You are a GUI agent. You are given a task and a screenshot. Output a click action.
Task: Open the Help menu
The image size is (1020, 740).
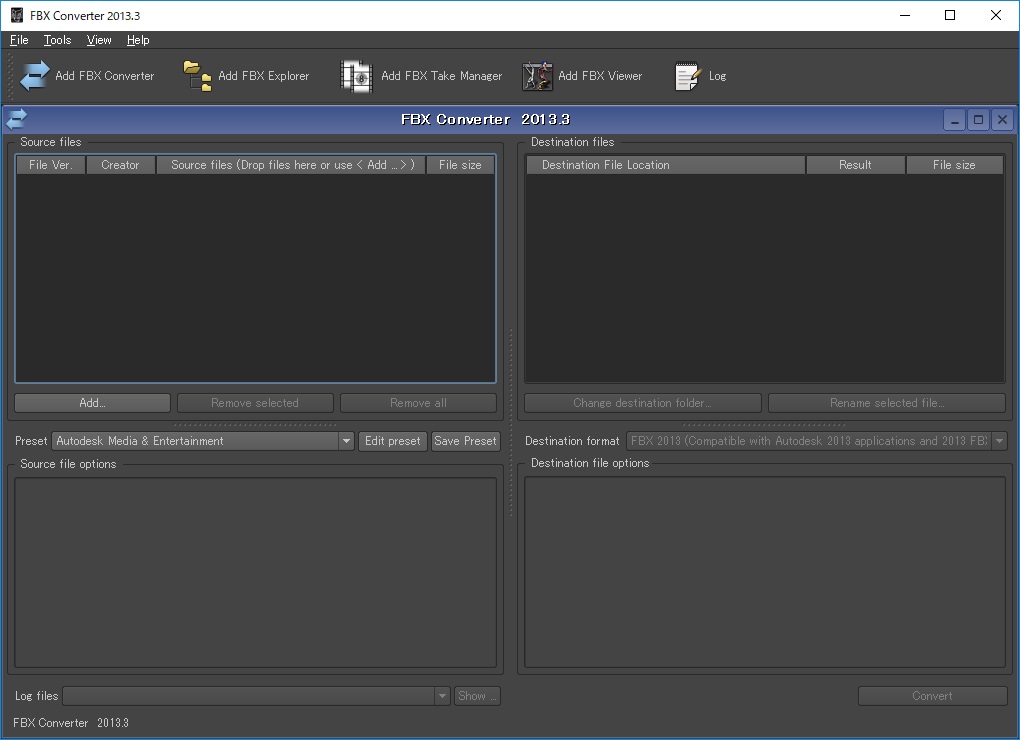pyautogui.click(x=138, y=40)
